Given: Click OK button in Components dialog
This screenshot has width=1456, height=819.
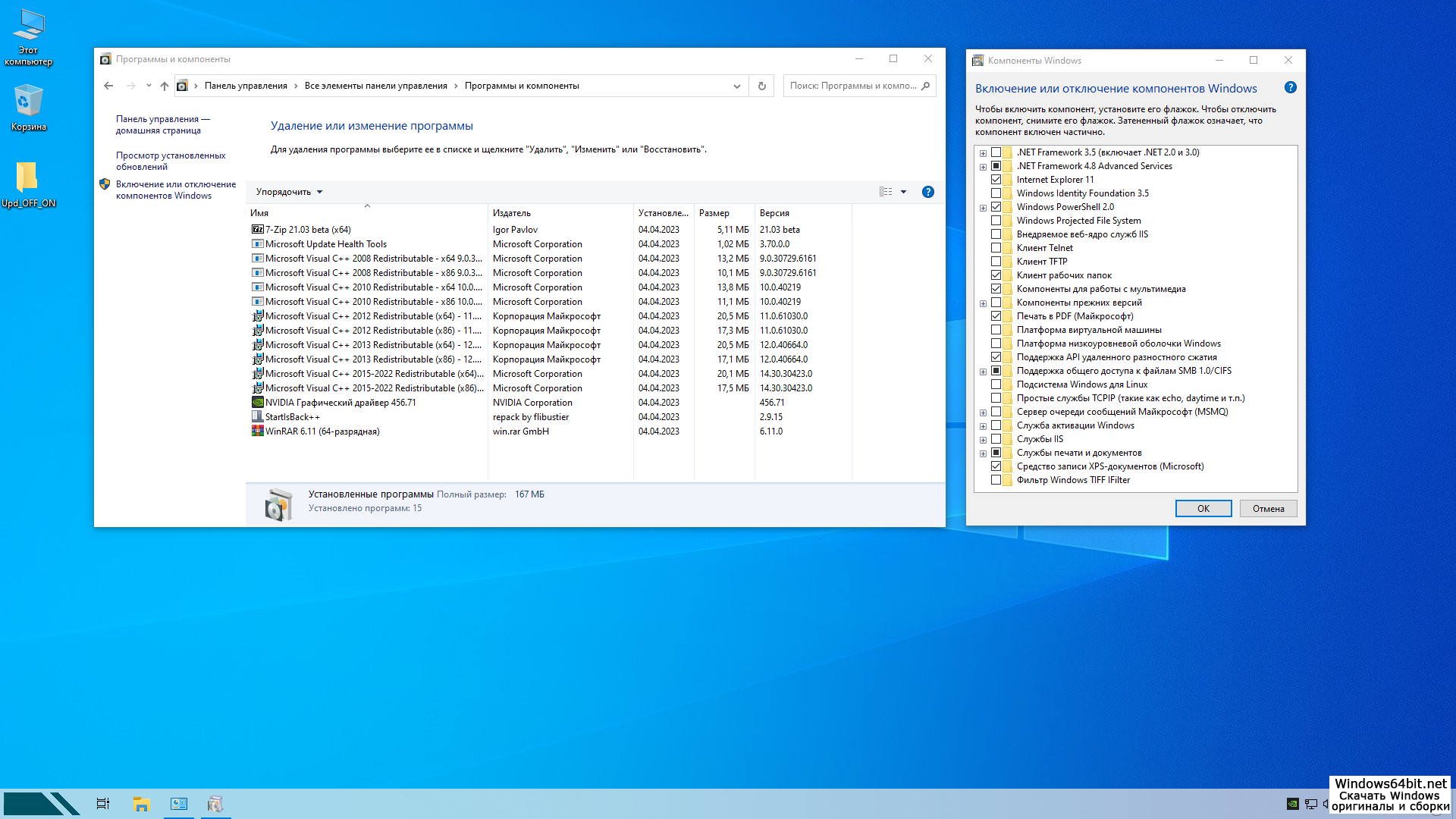Looking at the screenshot, I should [x=1203, y=509].
